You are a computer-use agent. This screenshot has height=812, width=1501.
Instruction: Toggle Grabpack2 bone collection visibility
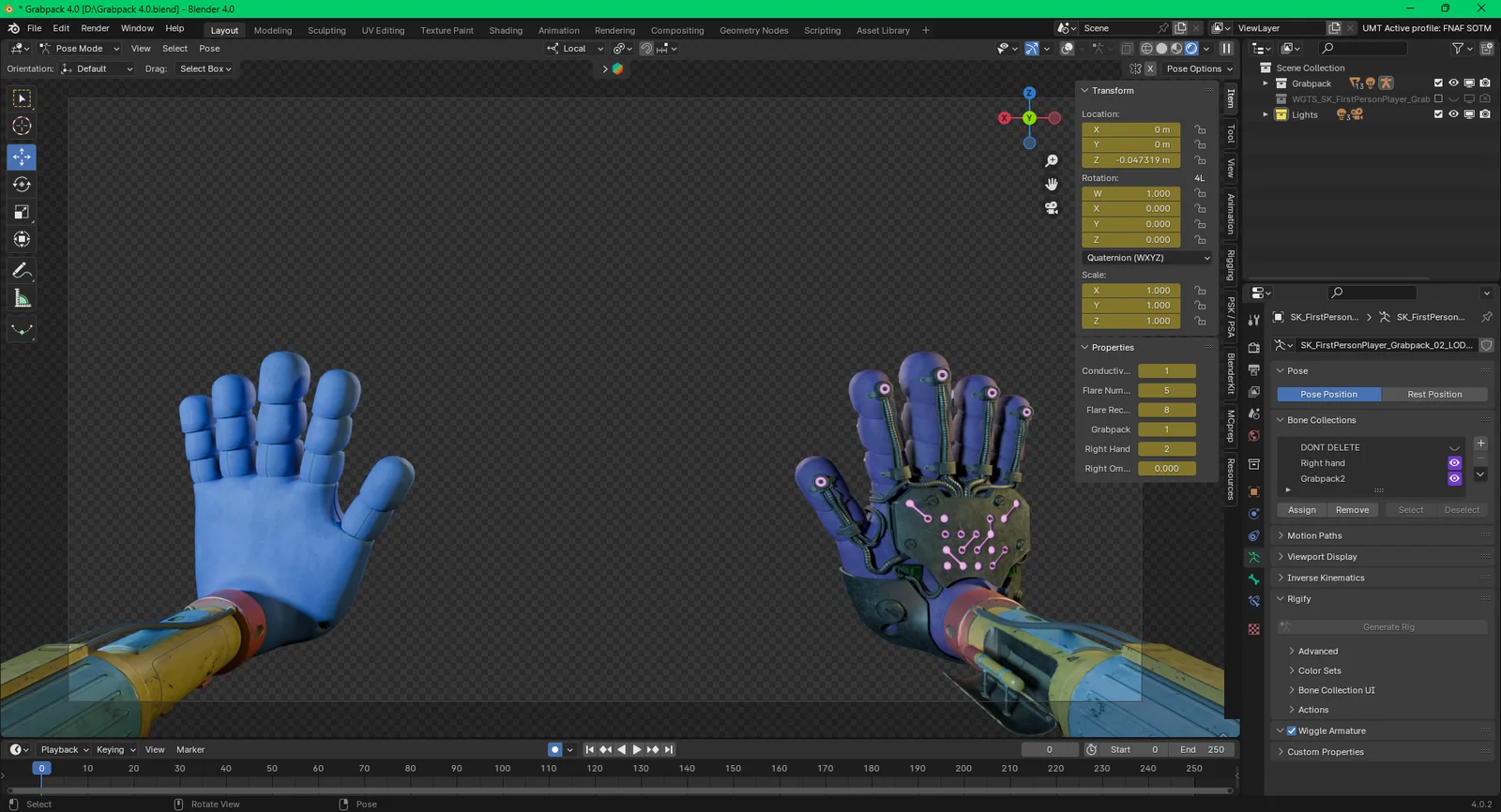click(x=1454, y=479)
